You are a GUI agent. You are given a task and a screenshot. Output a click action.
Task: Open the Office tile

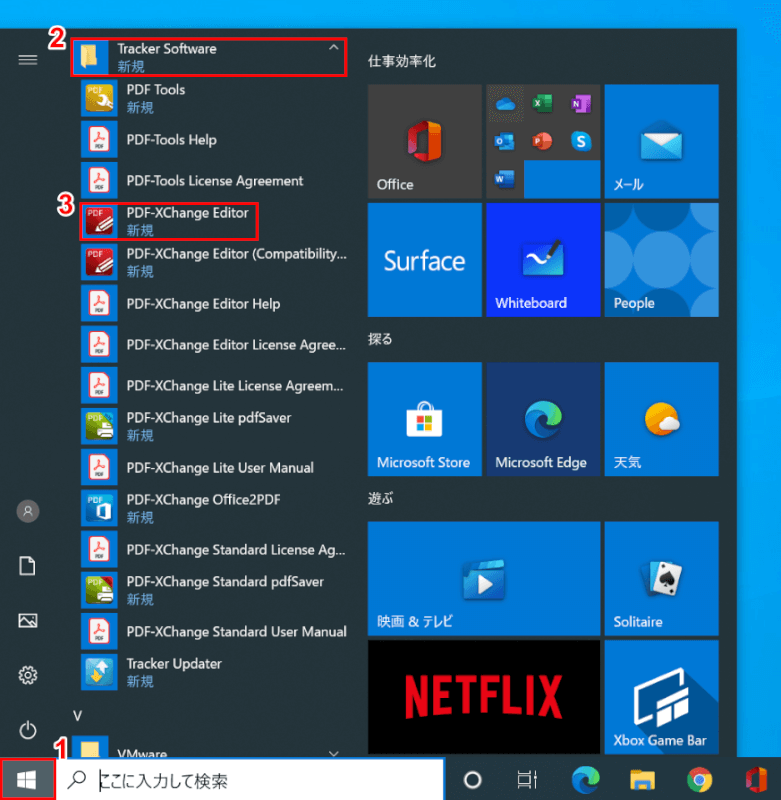tap(424, 141)
